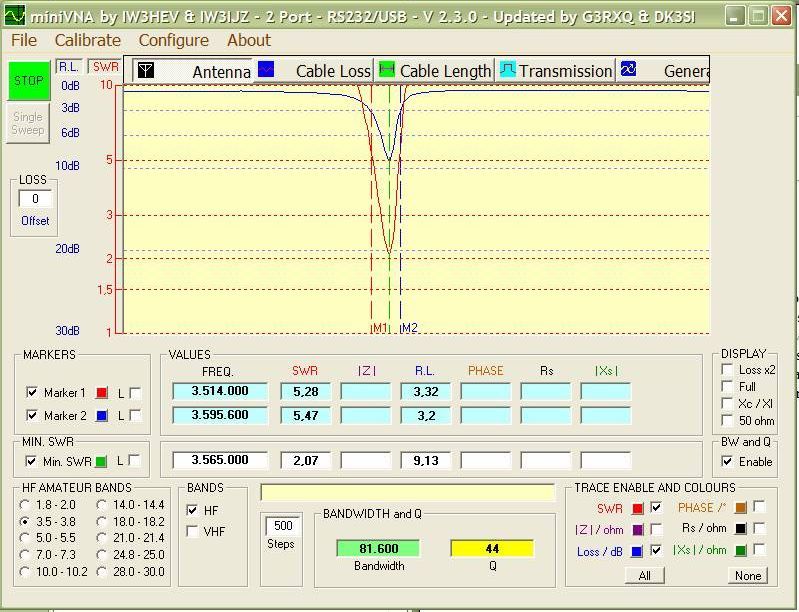Click the Transmission mode icon
The height and width of the screenshot is (612, 799).
(x=508, y=70)
